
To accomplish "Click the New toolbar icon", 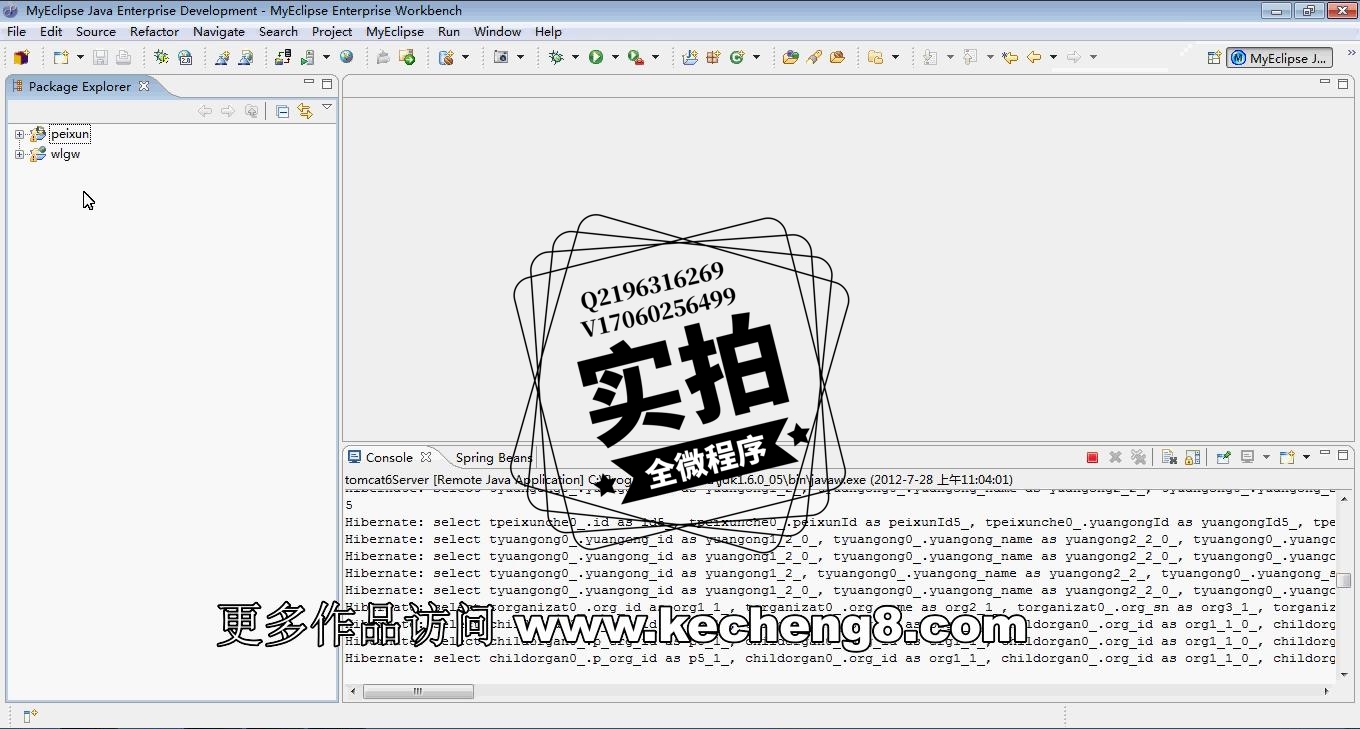I will (x=61, y=57).
